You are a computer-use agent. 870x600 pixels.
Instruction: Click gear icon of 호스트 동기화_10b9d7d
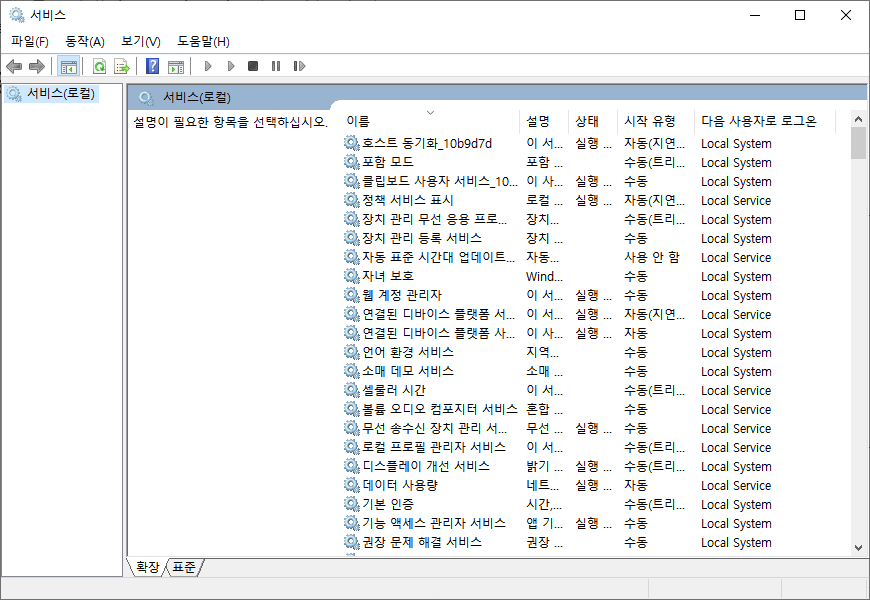pyautogui.click(x=352, y=143)
